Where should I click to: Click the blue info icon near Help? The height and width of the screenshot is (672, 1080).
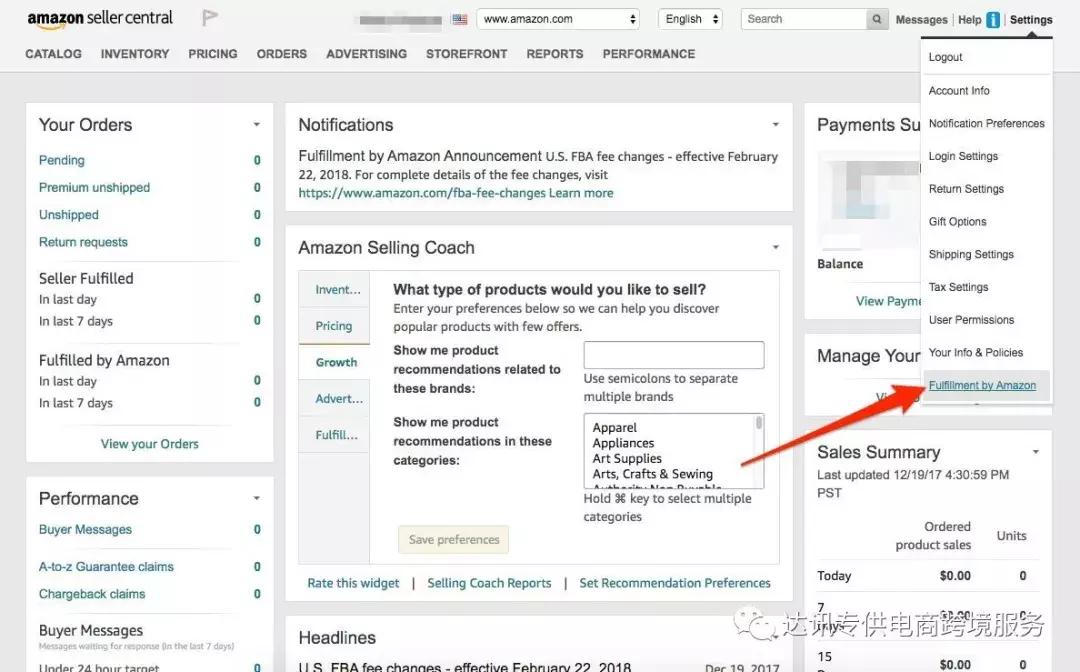click(x=993, y=20)
